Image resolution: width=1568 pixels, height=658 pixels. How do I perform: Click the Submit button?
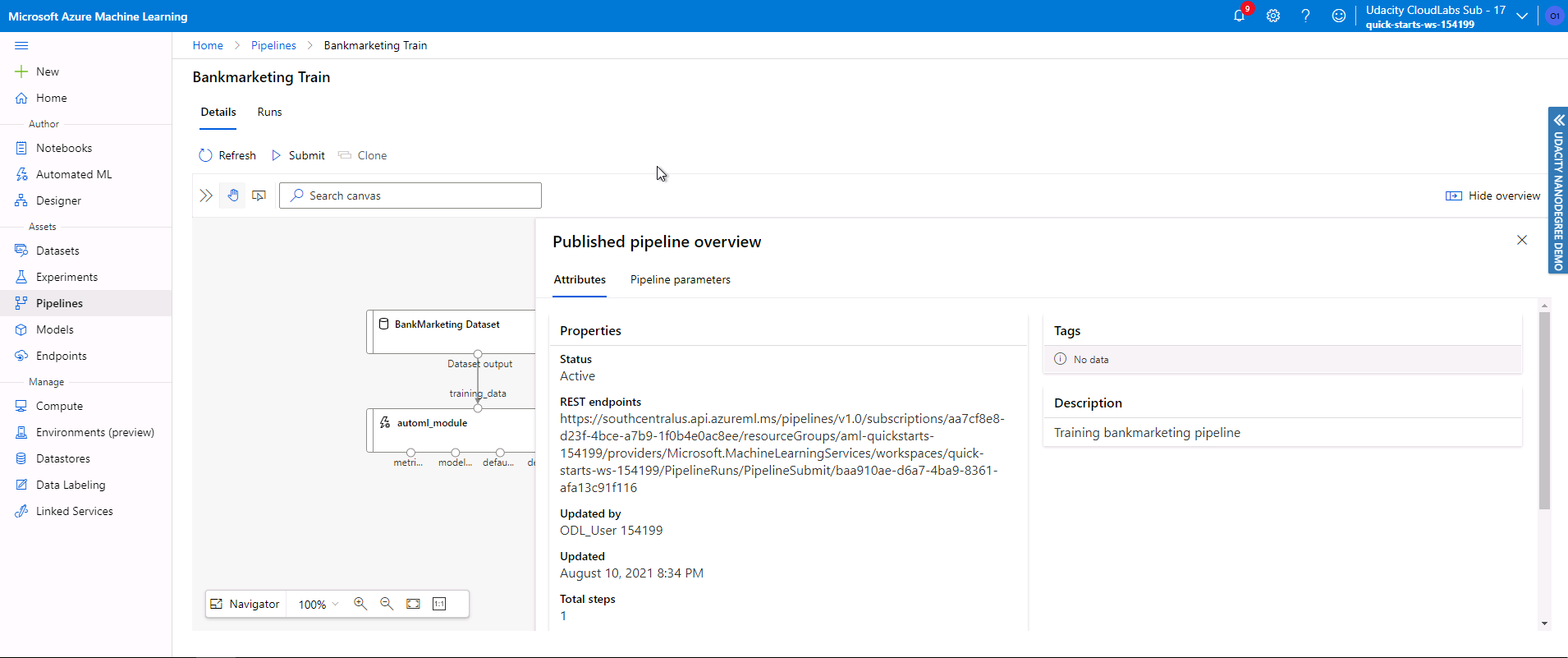(x=298, y=155)
